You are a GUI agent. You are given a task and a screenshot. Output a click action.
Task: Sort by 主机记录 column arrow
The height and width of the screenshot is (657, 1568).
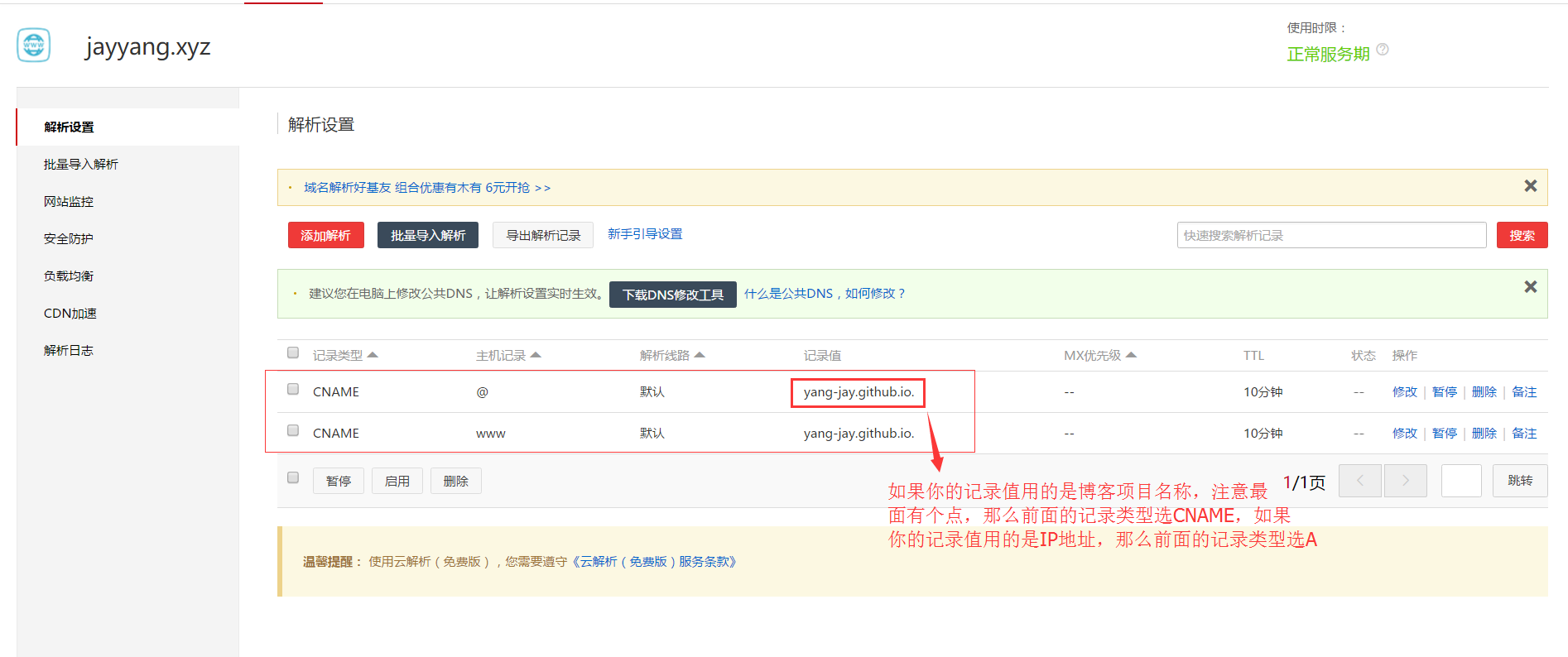[x=536, y=355]
